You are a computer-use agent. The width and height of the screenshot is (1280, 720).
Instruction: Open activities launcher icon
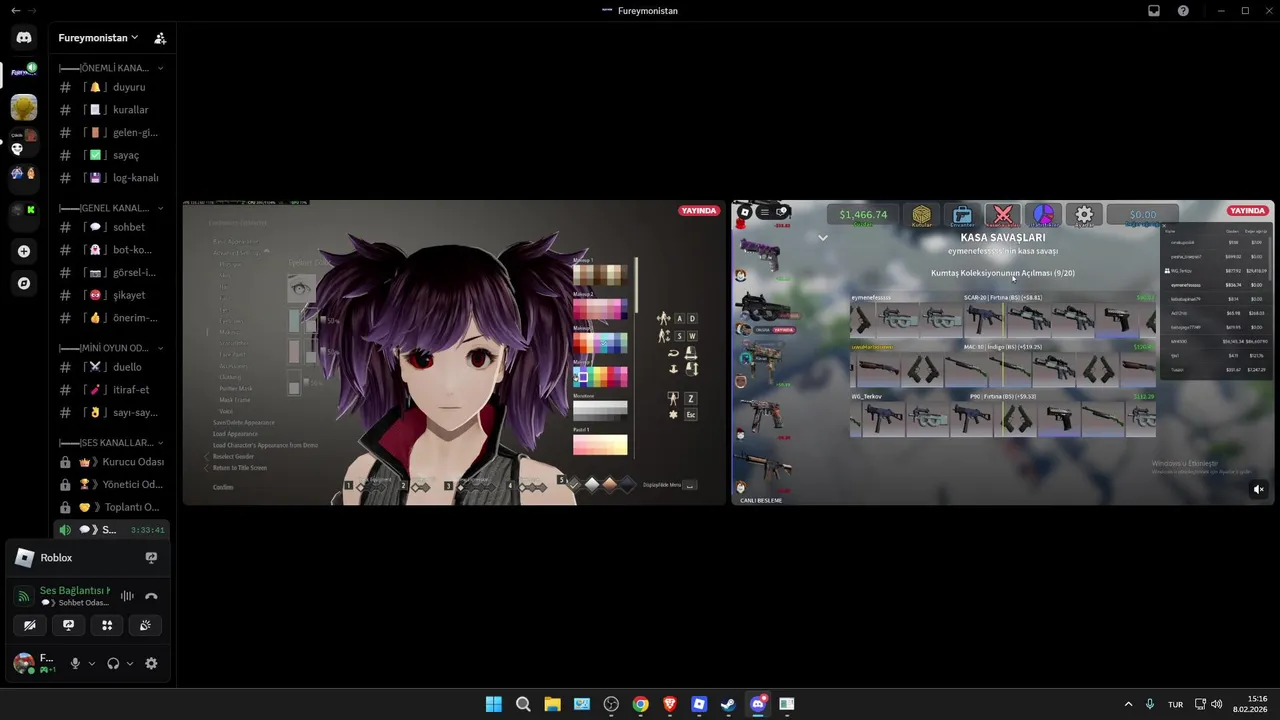click(x=107, y=625)
